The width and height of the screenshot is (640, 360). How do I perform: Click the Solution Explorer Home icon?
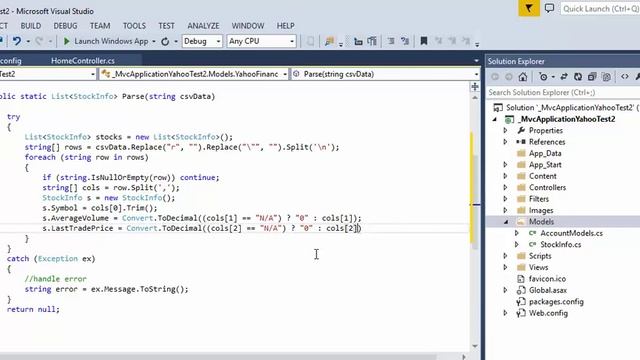tap(523, 76)
